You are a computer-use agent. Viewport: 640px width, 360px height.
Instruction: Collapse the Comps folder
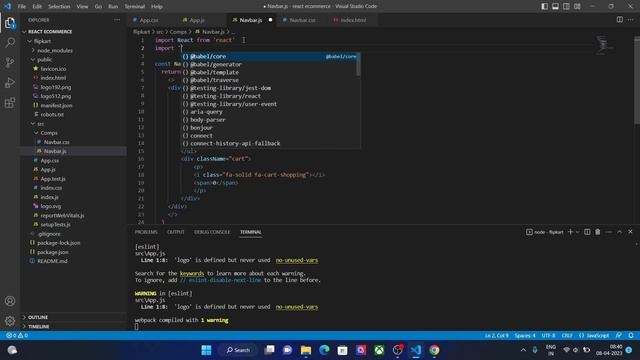(x=49, y=133)
